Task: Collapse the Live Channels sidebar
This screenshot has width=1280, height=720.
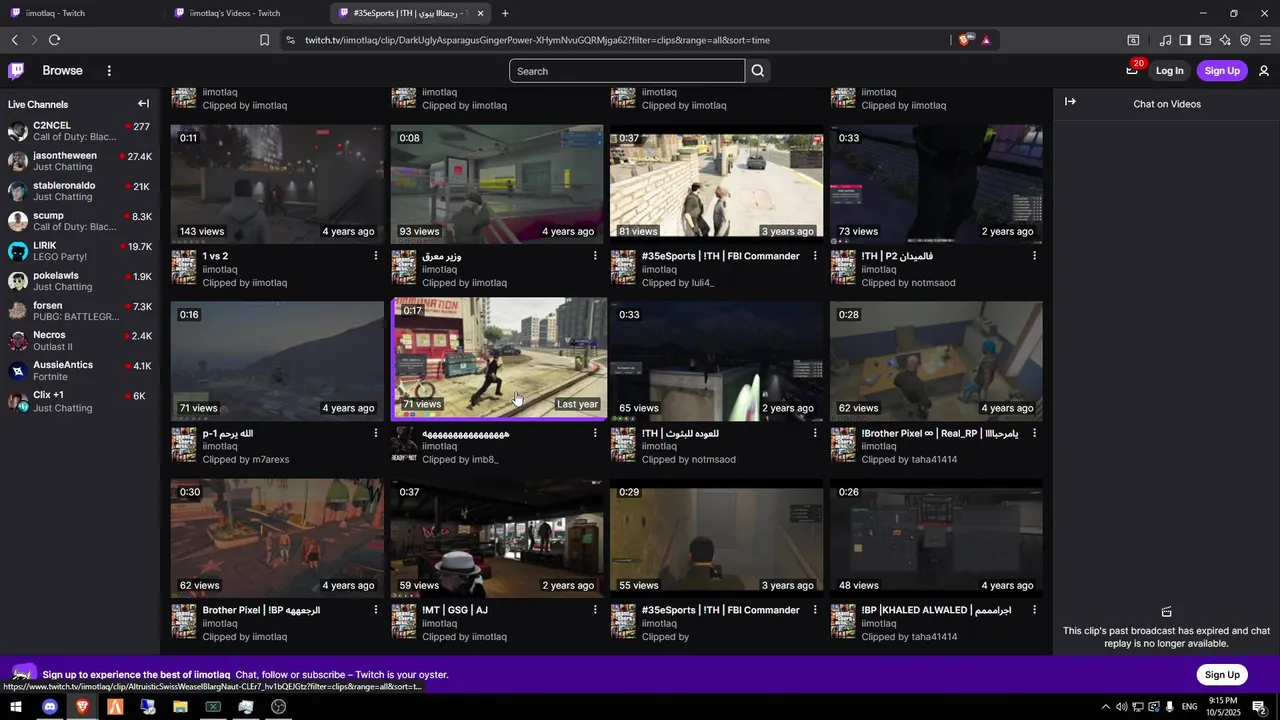Action: (143, 104)
